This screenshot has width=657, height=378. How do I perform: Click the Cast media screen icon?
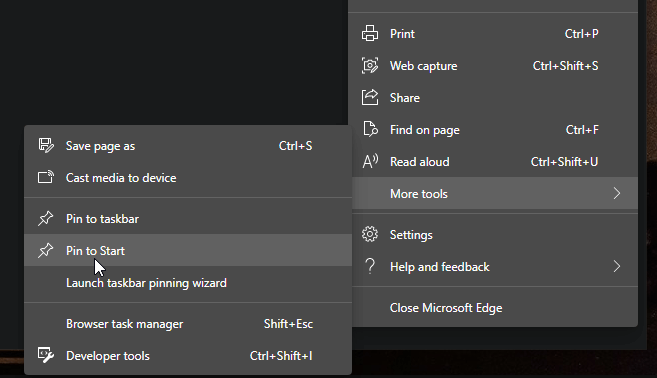(x=46, y=178)
